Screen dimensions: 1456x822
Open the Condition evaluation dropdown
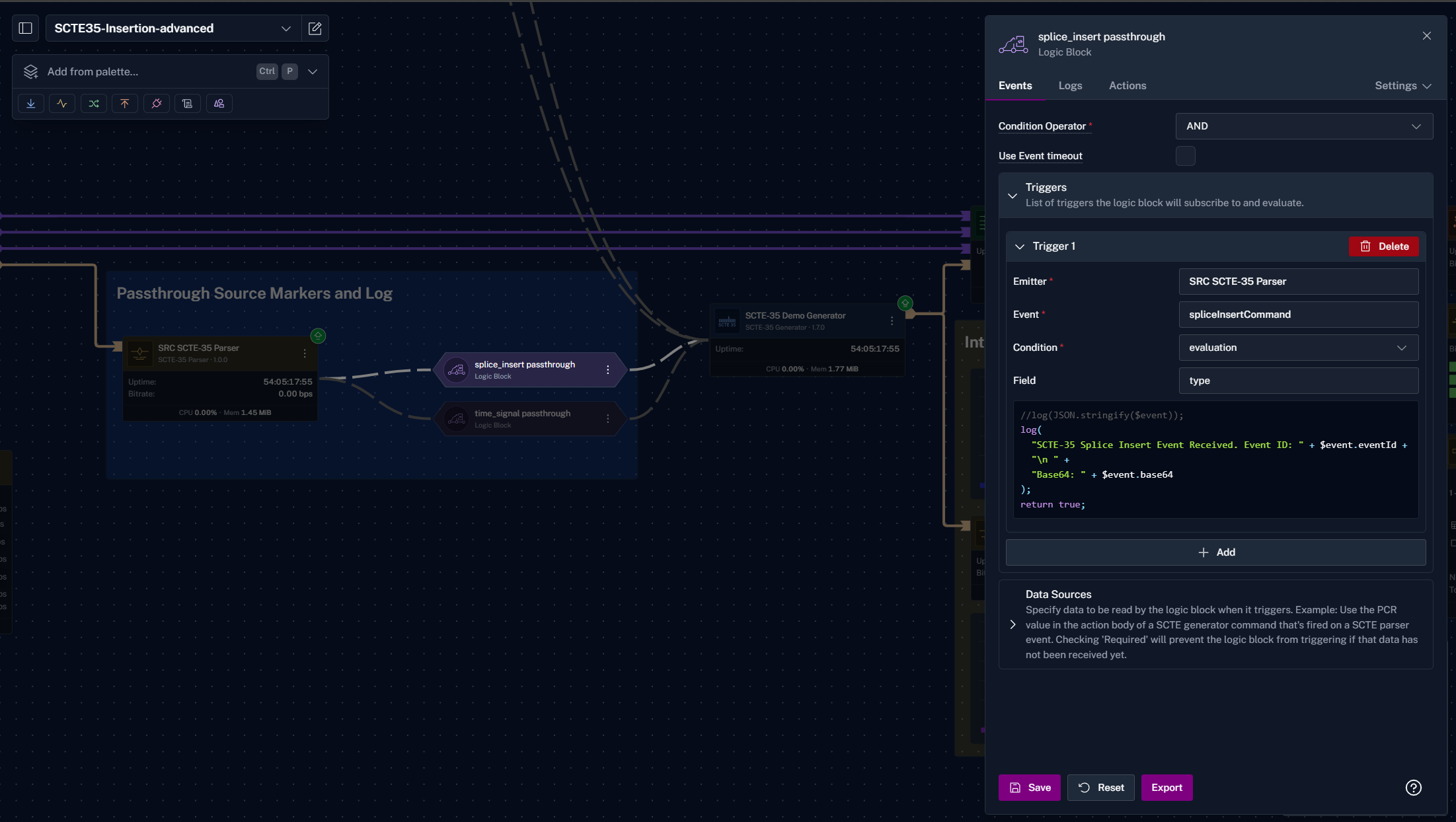point(1298,348)
